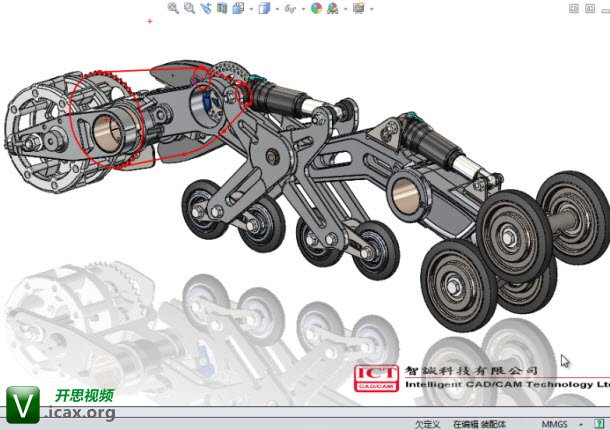Click the right pane expand arrow button
Screen dimensions: 610x430
(x=590, y=8)
